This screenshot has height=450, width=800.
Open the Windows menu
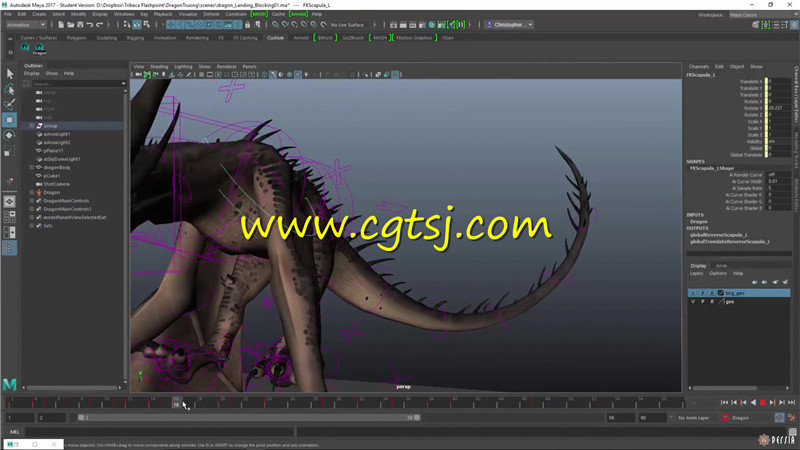pyautogui.click(x=124, y=14)
